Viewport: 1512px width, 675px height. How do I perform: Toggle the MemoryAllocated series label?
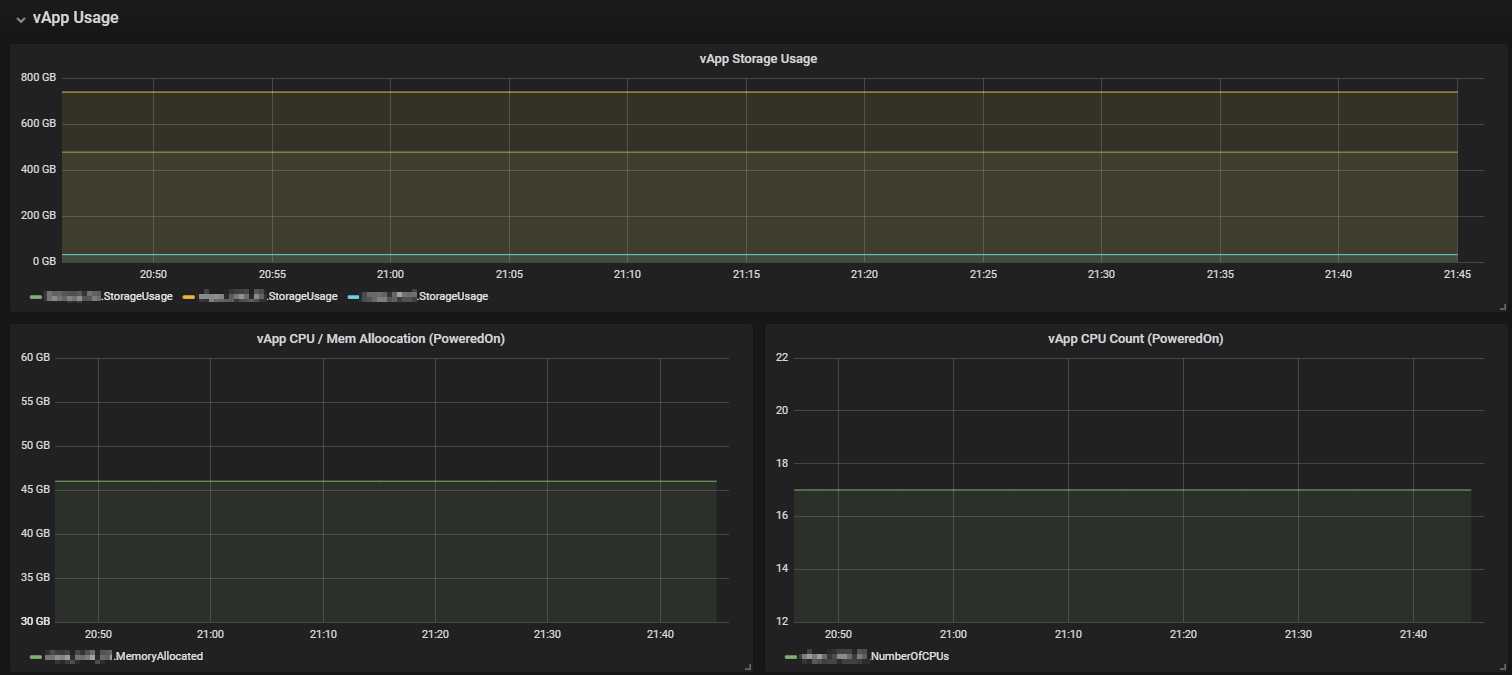(124, 657)
